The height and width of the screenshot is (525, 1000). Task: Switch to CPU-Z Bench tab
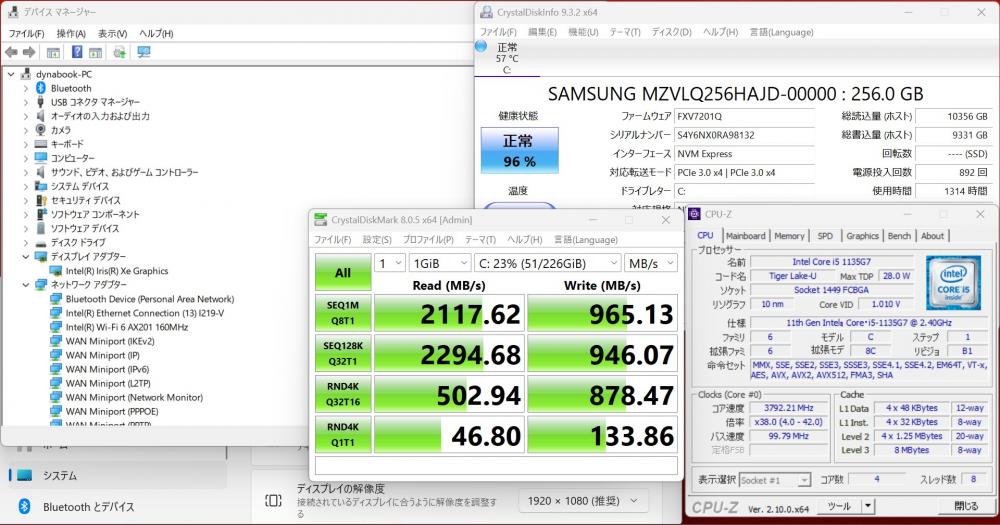pos(899,236)
